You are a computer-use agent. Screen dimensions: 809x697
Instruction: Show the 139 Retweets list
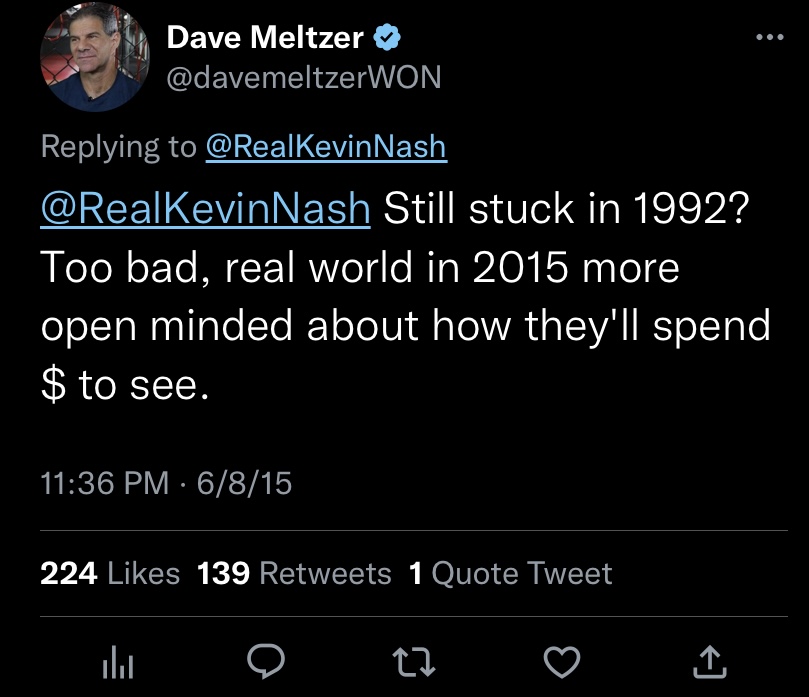[x=295, y=573]
